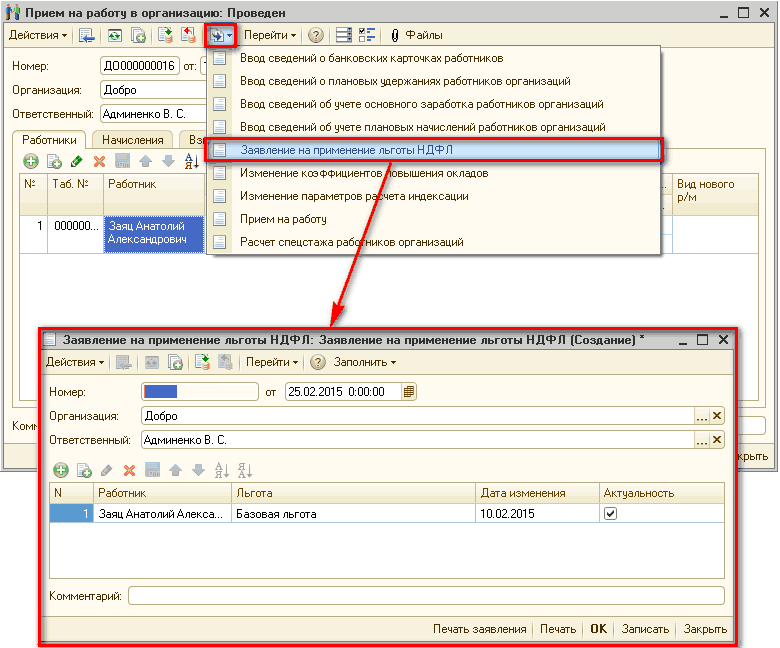Click the Файлы paperclip button

point(416,35)
